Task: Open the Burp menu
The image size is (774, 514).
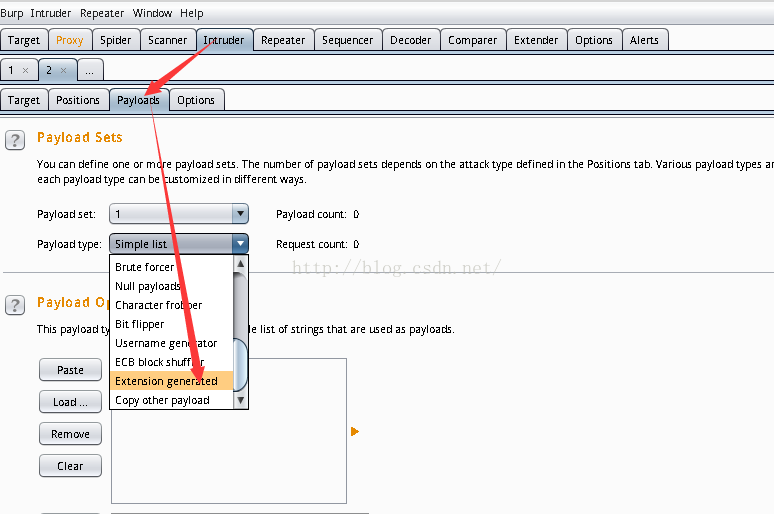Action: tap(12, 13)
